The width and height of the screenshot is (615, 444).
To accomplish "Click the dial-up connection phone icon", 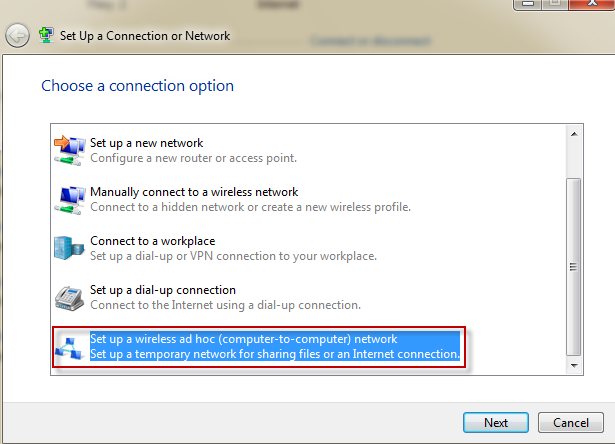I will click(68, 296).
